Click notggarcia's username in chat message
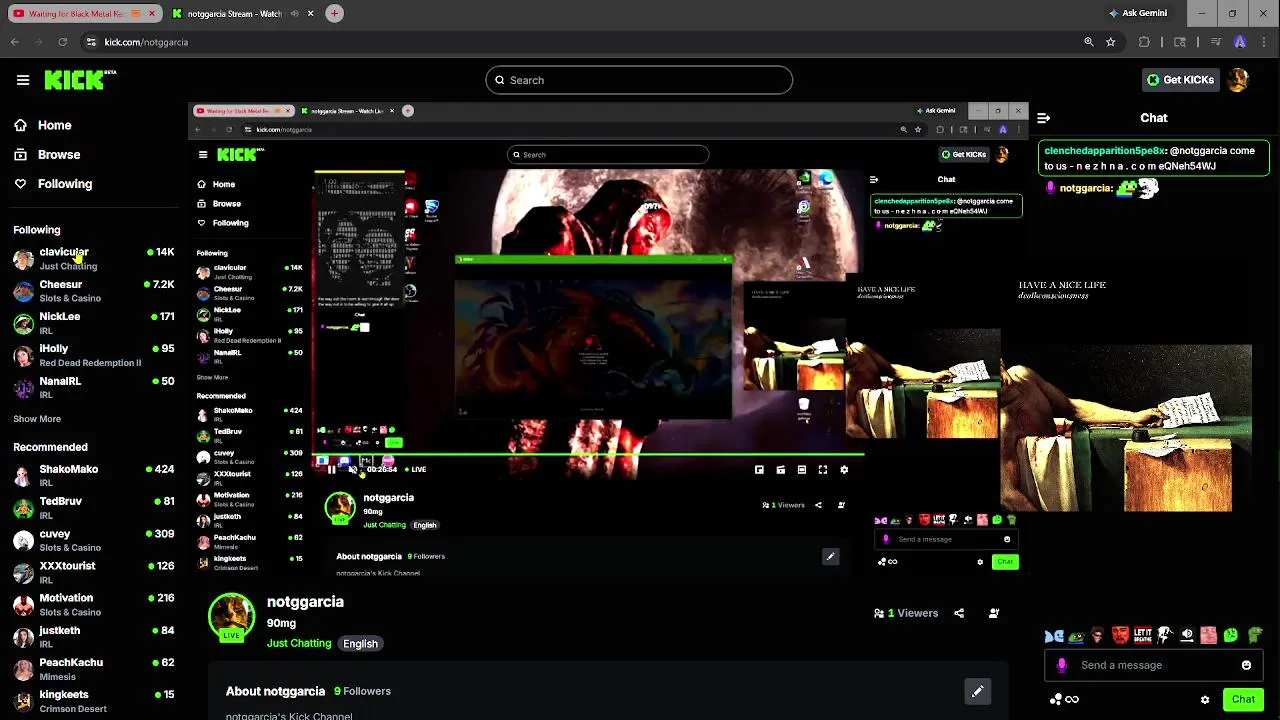 (x=1085, y=188)
